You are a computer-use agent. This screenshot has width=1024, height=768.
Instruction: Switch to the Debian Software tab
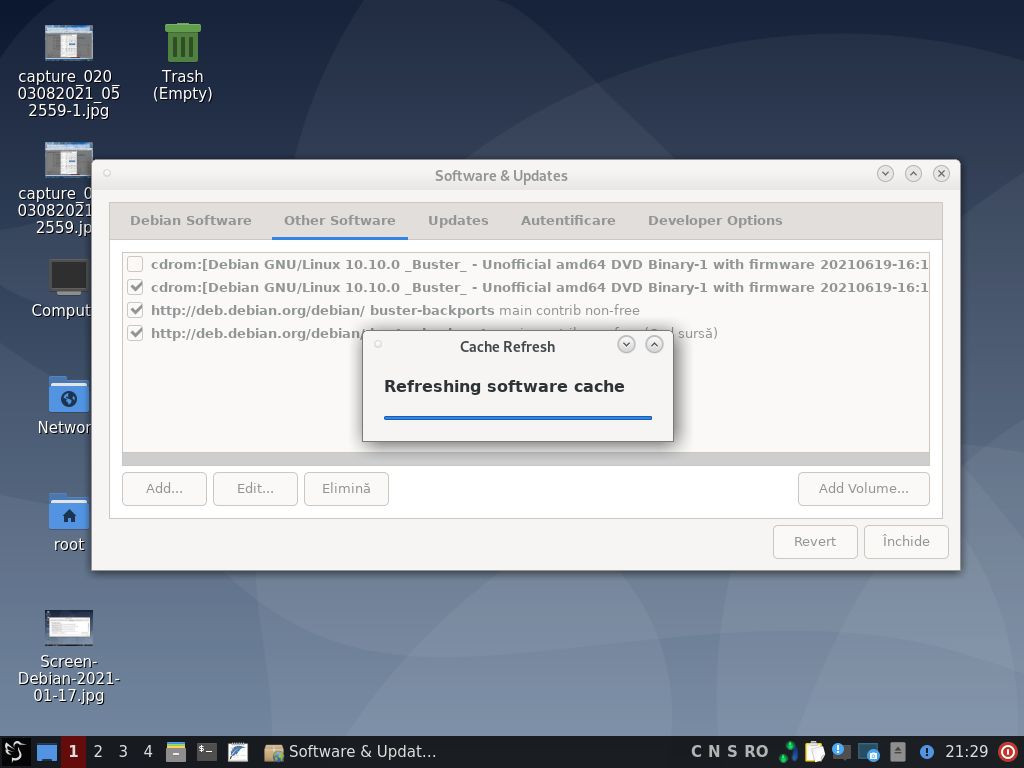pyautogui.click(x=191, y=221)
